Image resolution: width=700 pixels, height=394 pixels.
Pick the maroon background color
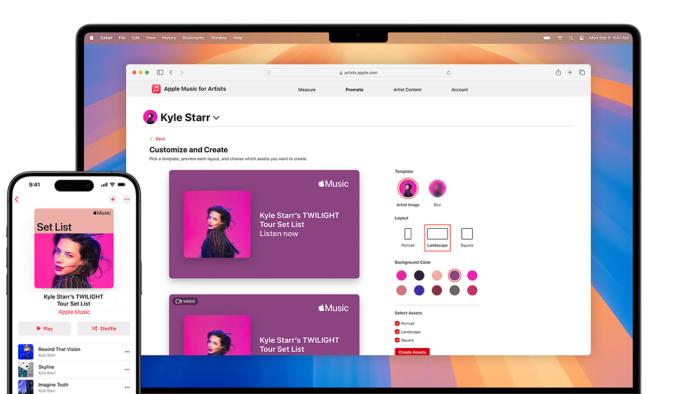437,290
